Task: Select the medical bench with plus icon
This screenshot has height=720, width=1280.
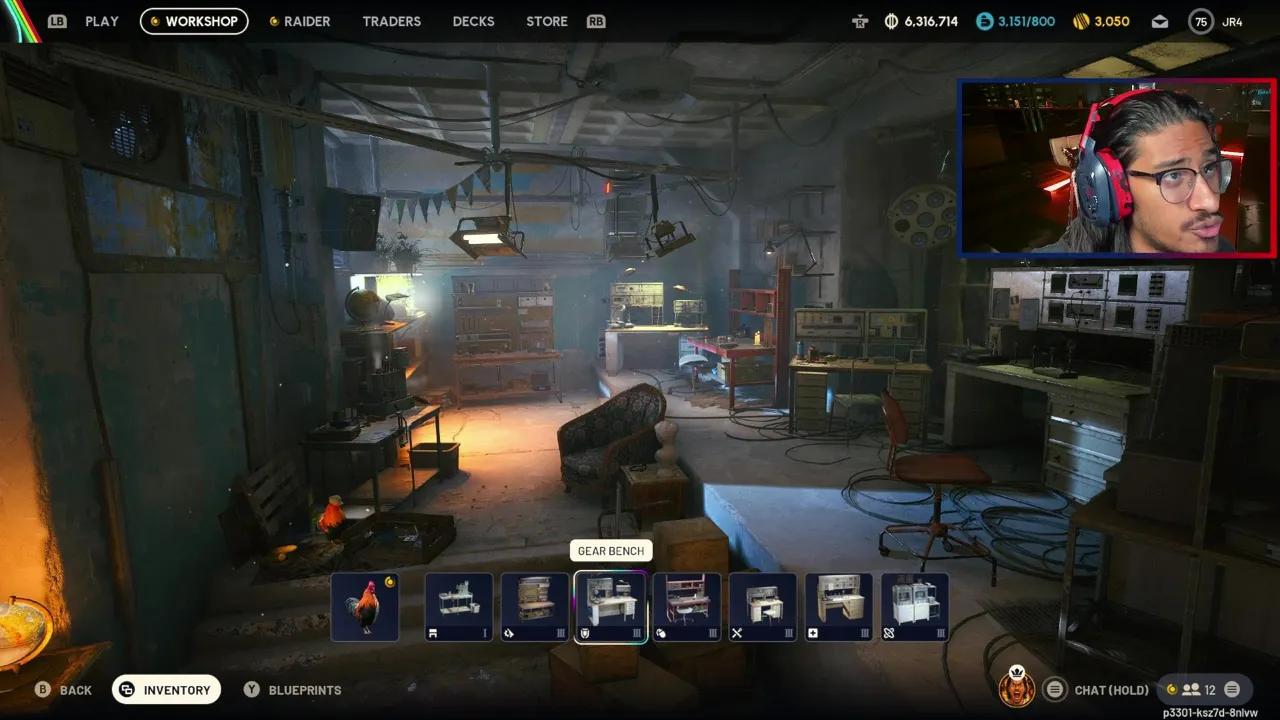Action: (x=839, y=607)
